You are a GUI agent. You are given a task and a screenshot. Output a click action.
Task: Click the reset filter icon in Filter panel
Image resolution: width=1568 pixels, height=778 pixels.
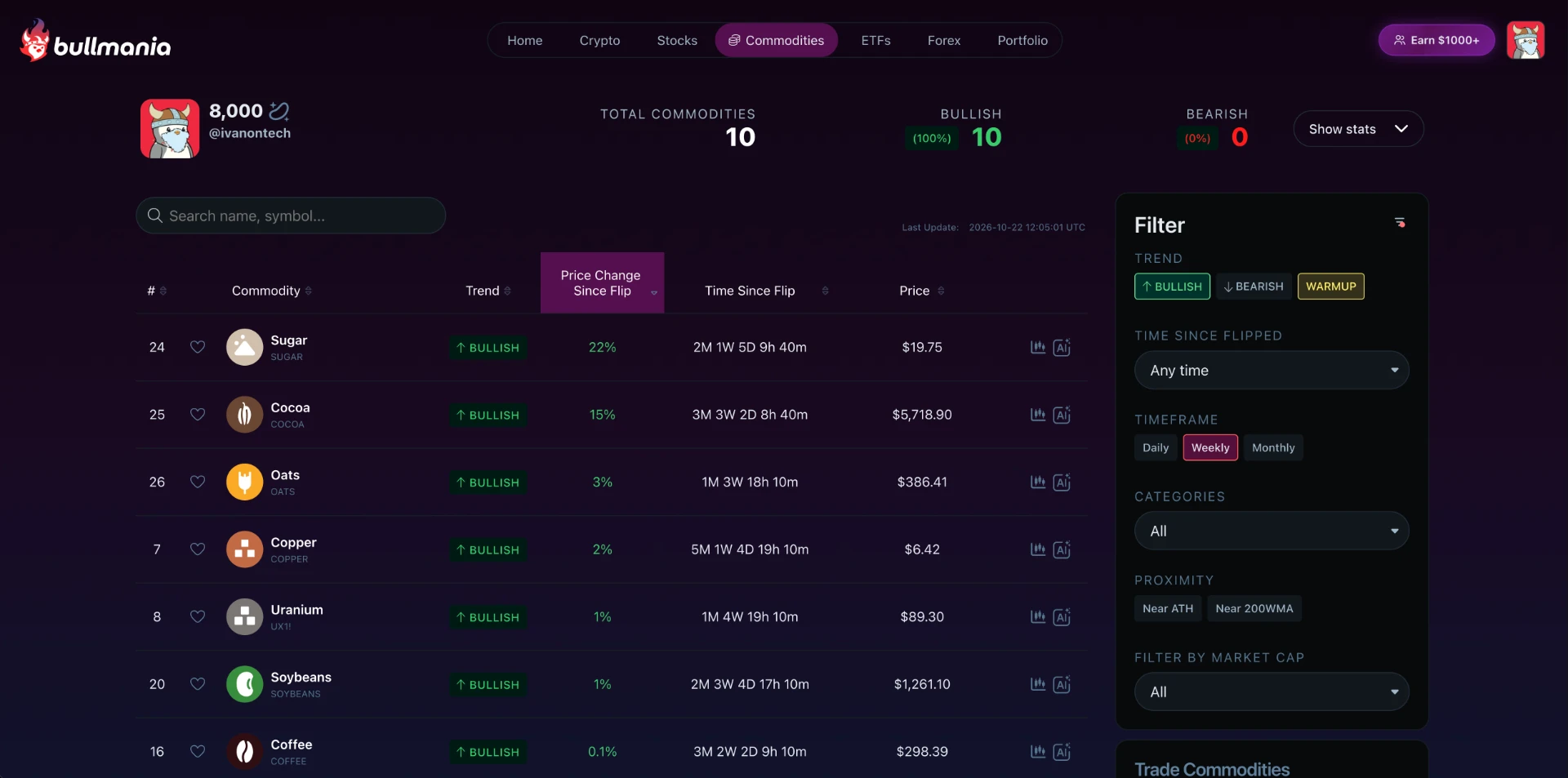pos(1400,222)
